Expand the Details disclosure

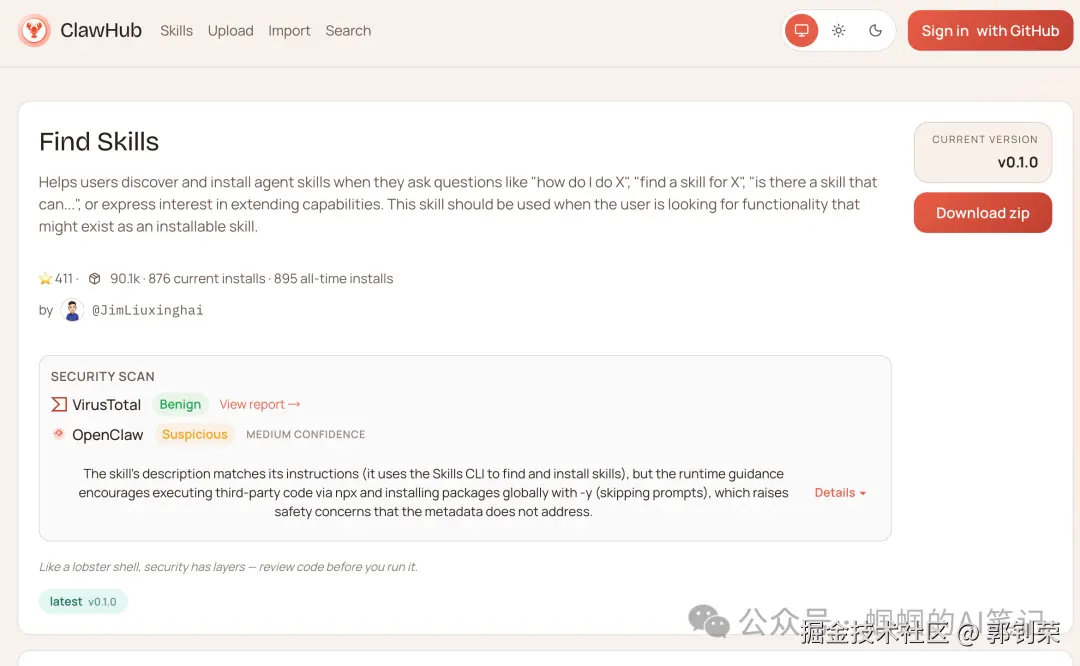[839, 492]
